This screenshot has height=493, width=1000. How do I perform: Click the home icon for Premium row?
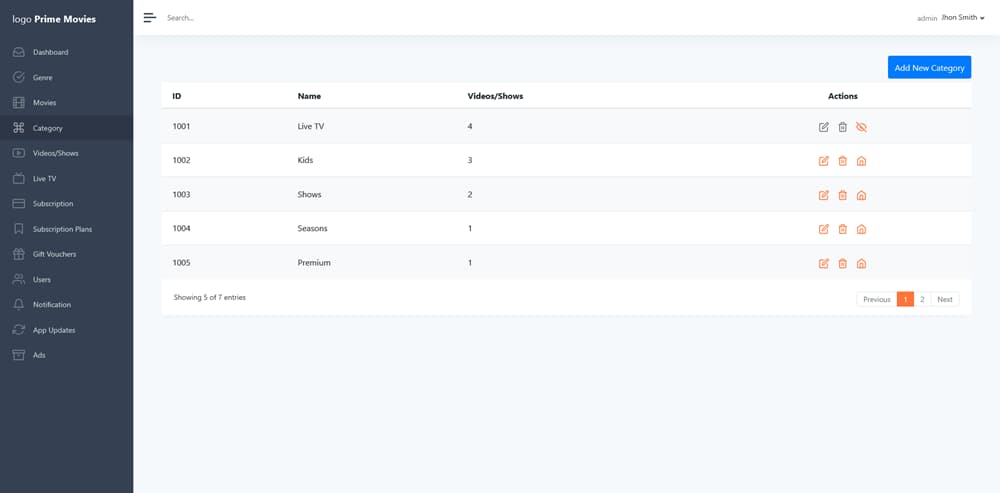[861, 263]
